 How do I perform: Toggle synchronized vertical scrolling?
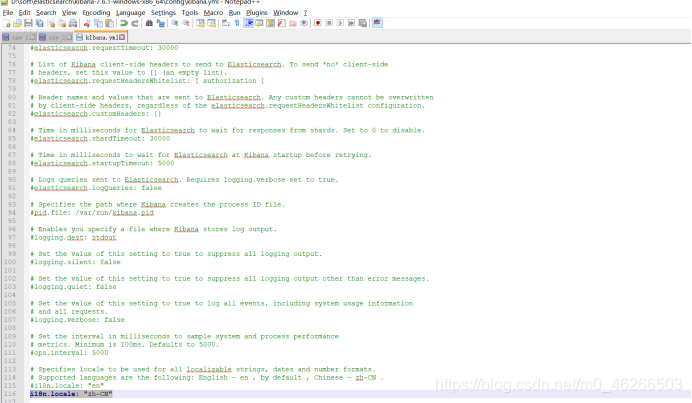pyautogui.click(x=200, y=23)
